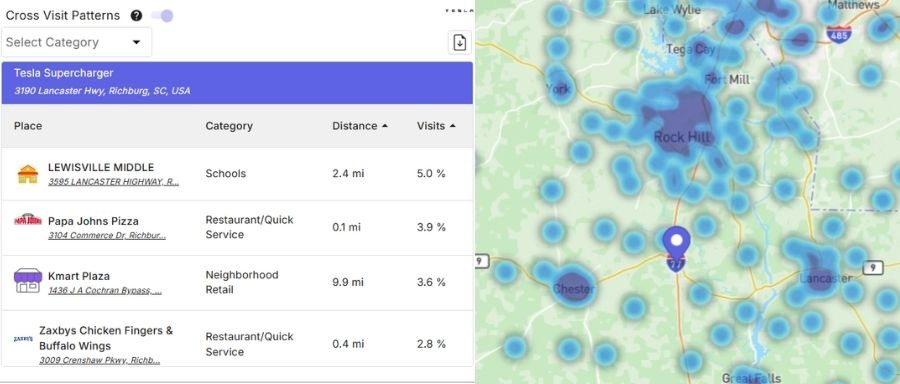Click the 0.4 mi distance value

point(348,344)
